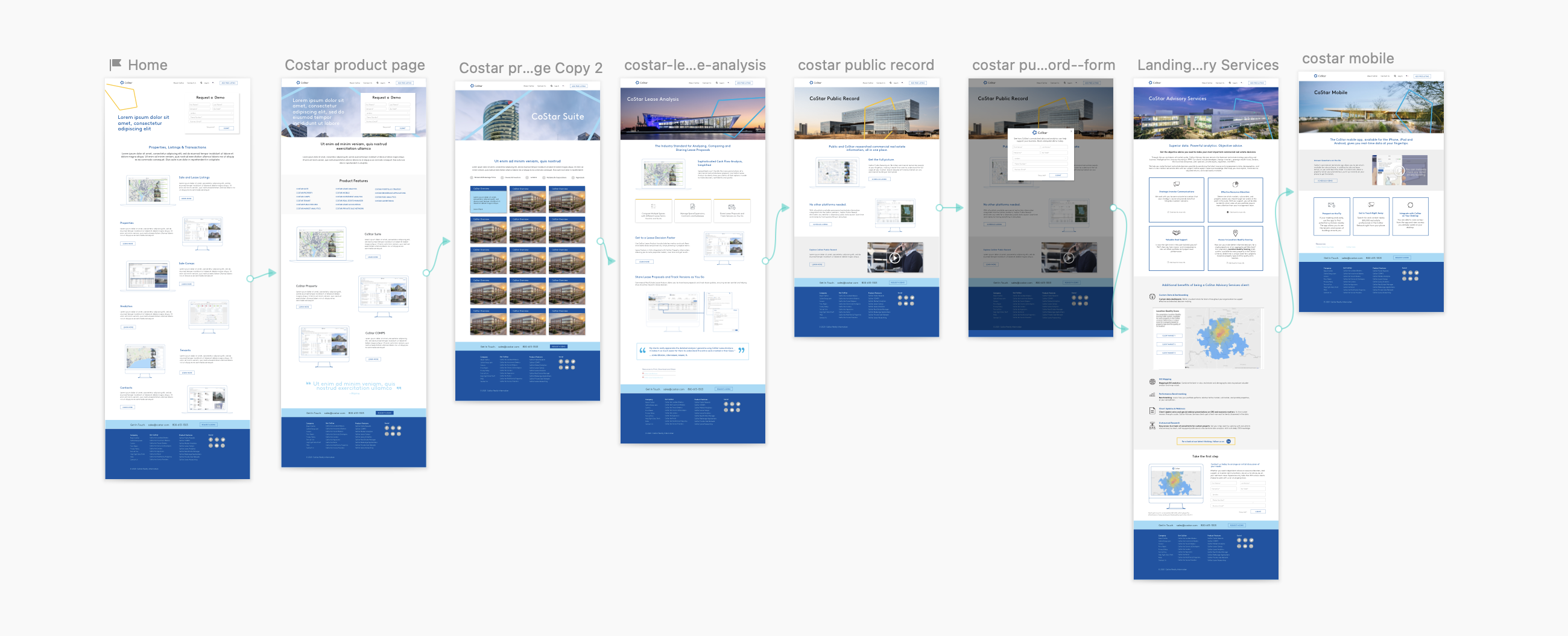The width and height of the screenshot is (1568, 636).
Task: Select the wire handle on the Copy 2 artboard edge
Action: click(600, 241)
